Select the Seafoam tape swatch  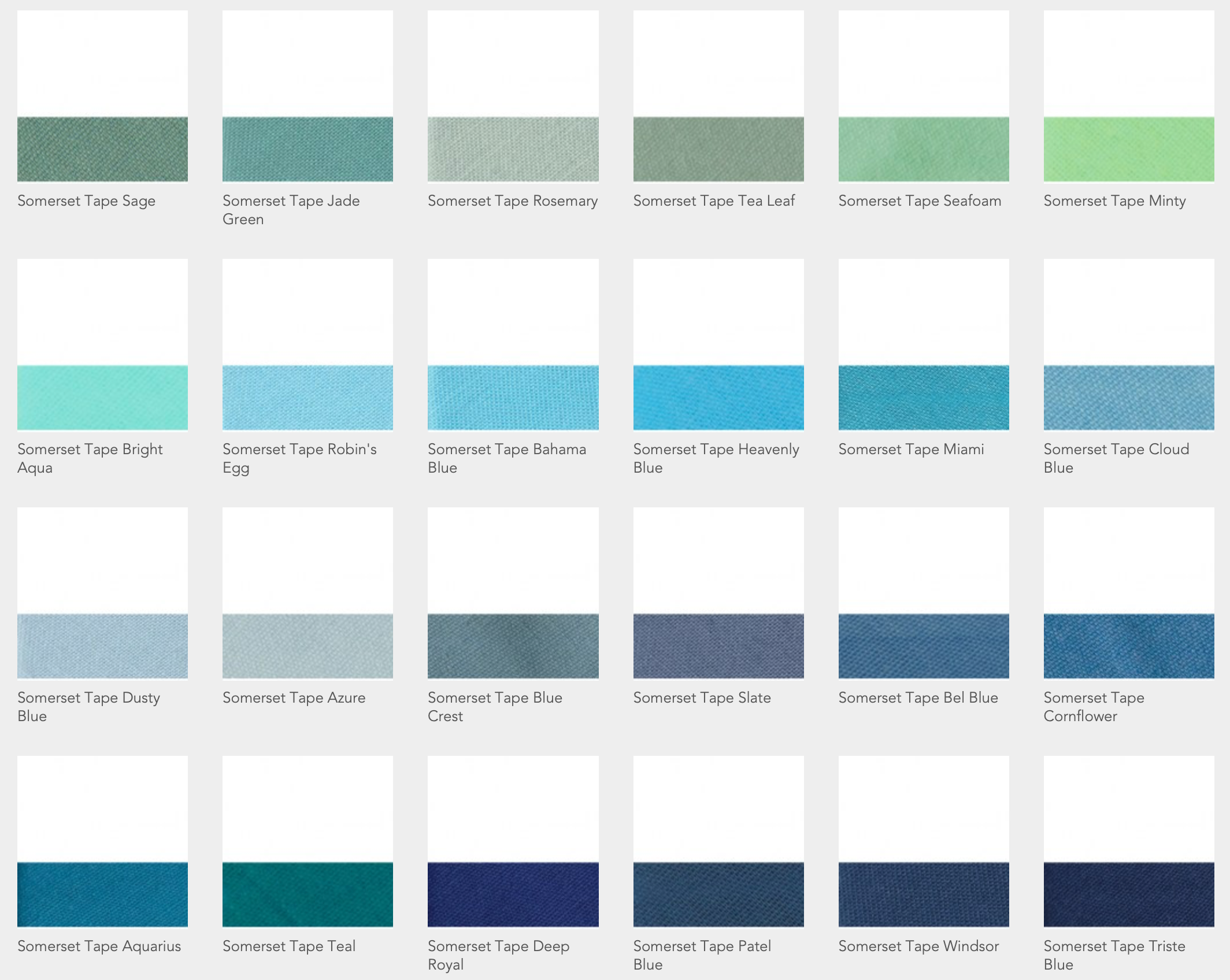[923, 149]
